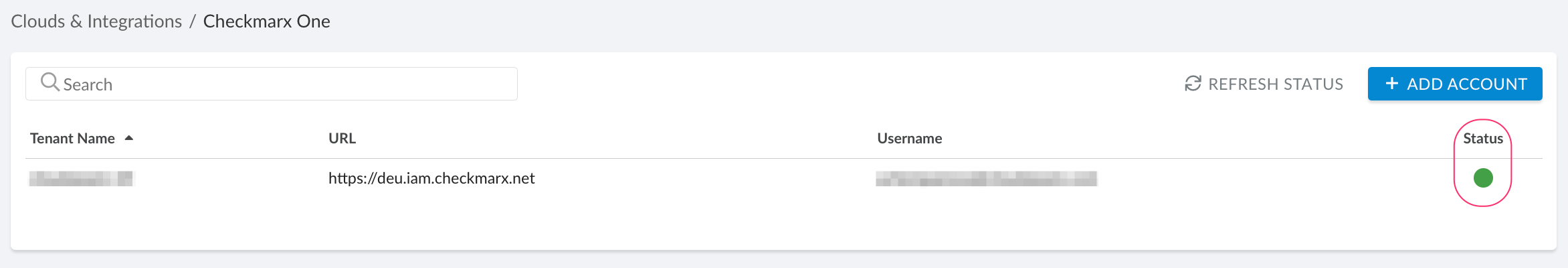The image size is (1568, 268).
Task: Click the row's blank area between URL and Username
Action: coord(702,178)
